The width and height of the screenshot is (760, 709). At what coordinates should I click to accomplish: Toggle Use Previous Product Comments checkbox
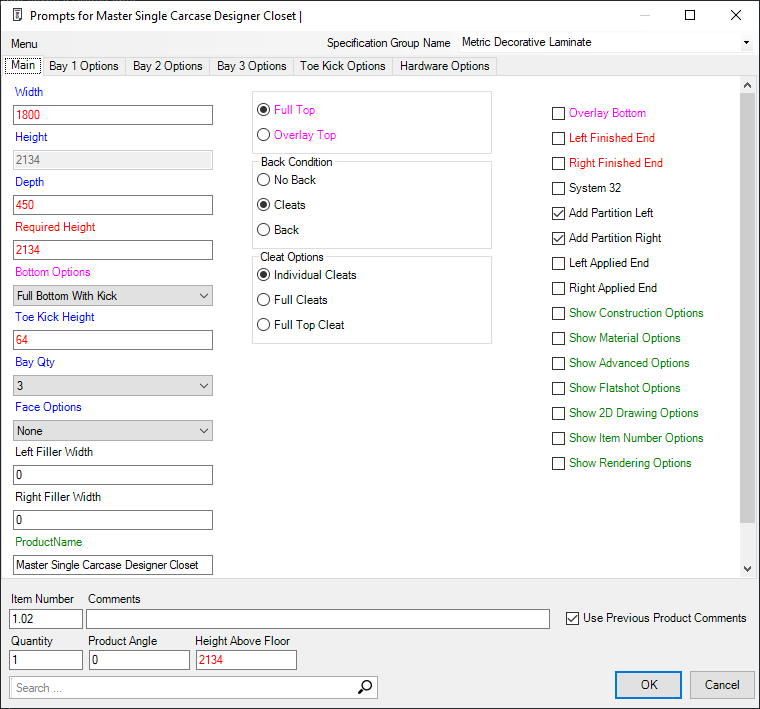click(573, 618)
